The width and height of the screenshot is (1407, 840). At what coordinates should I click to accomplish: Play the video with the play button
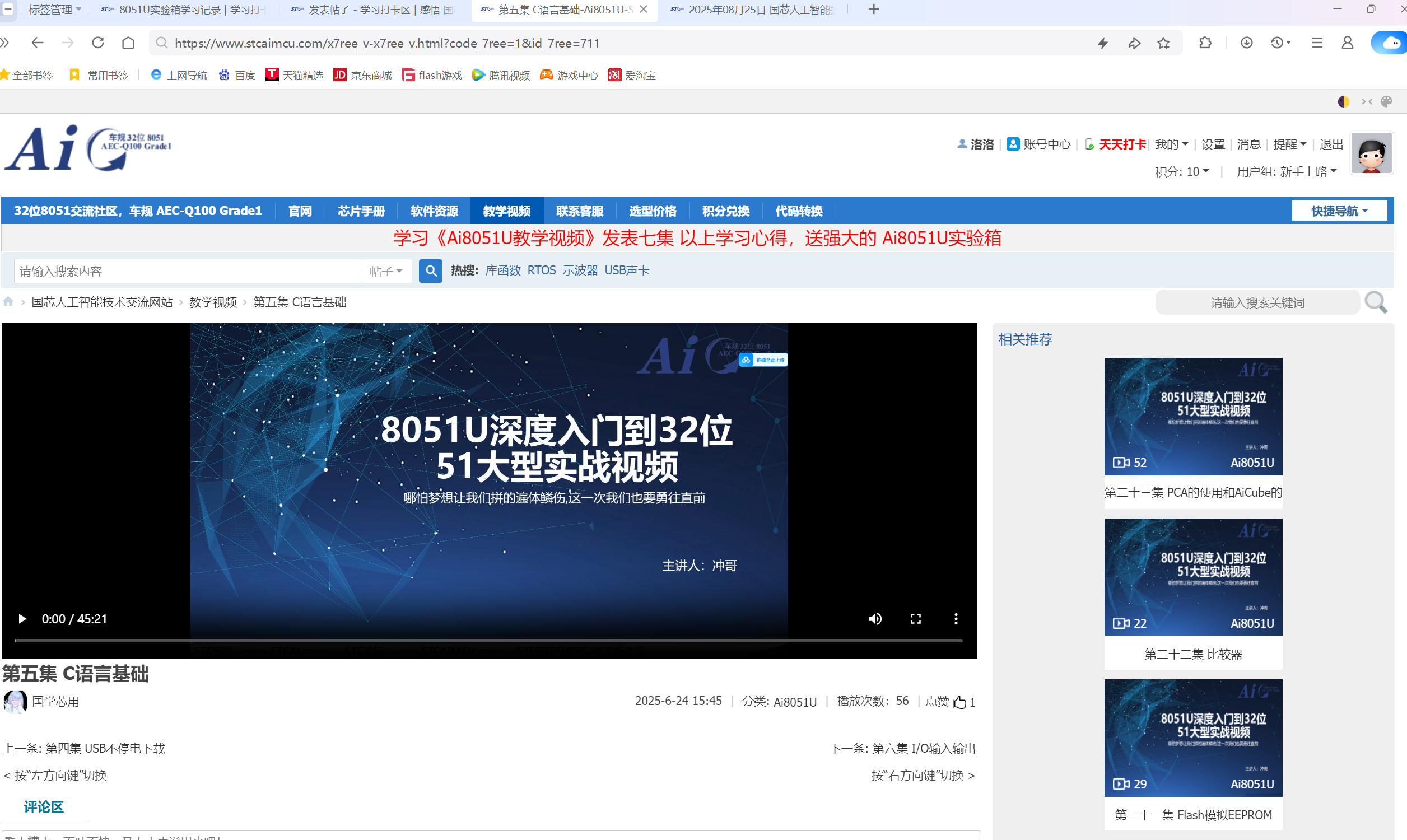pos(22,619)
